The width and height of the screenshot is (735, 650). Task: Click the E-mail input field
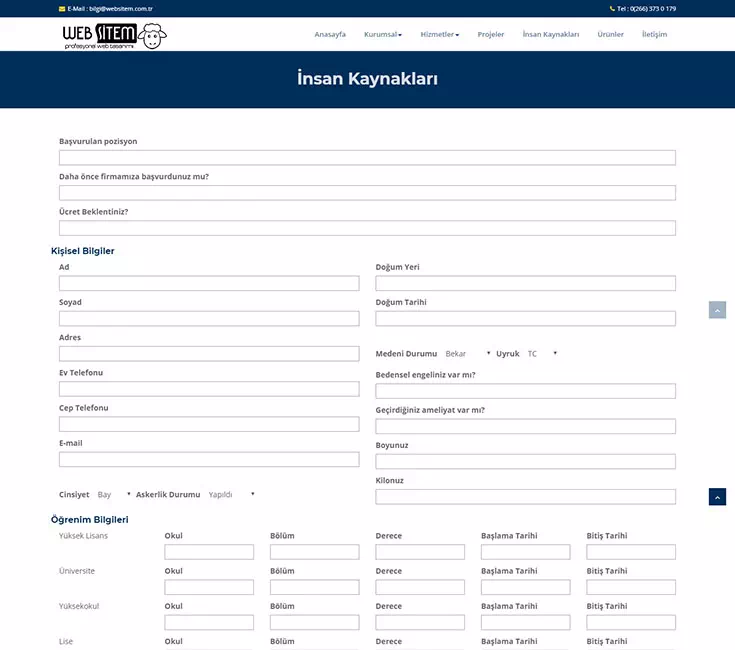click(x=209, y=459)
